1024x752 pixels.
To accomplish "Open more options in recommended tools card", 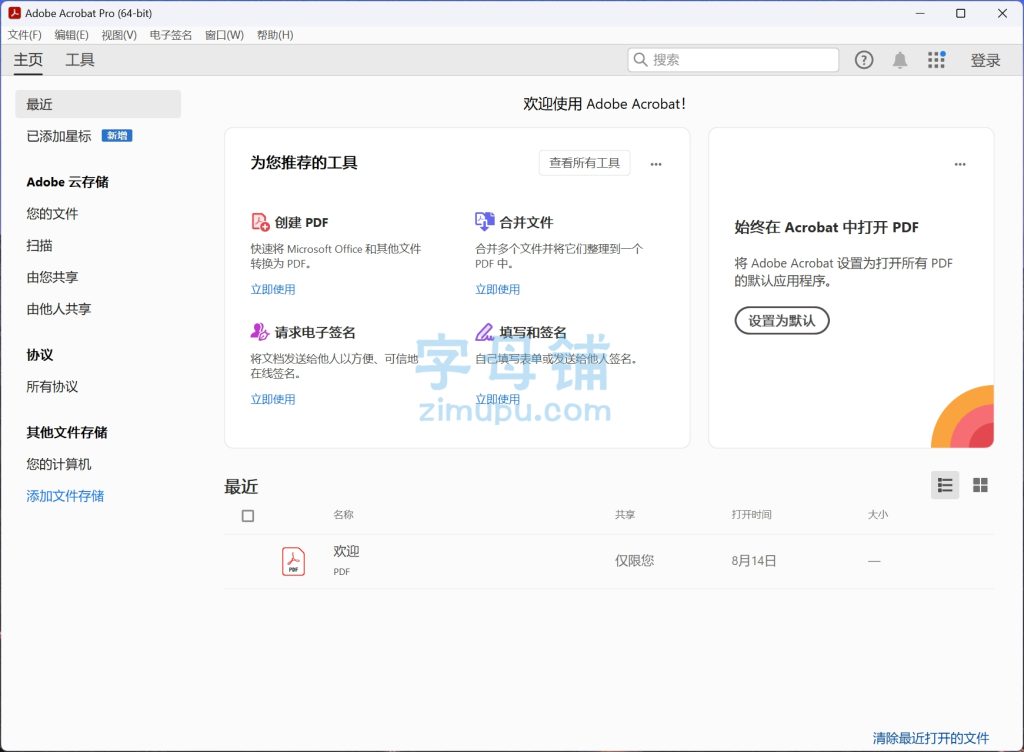I will (656, 164).
